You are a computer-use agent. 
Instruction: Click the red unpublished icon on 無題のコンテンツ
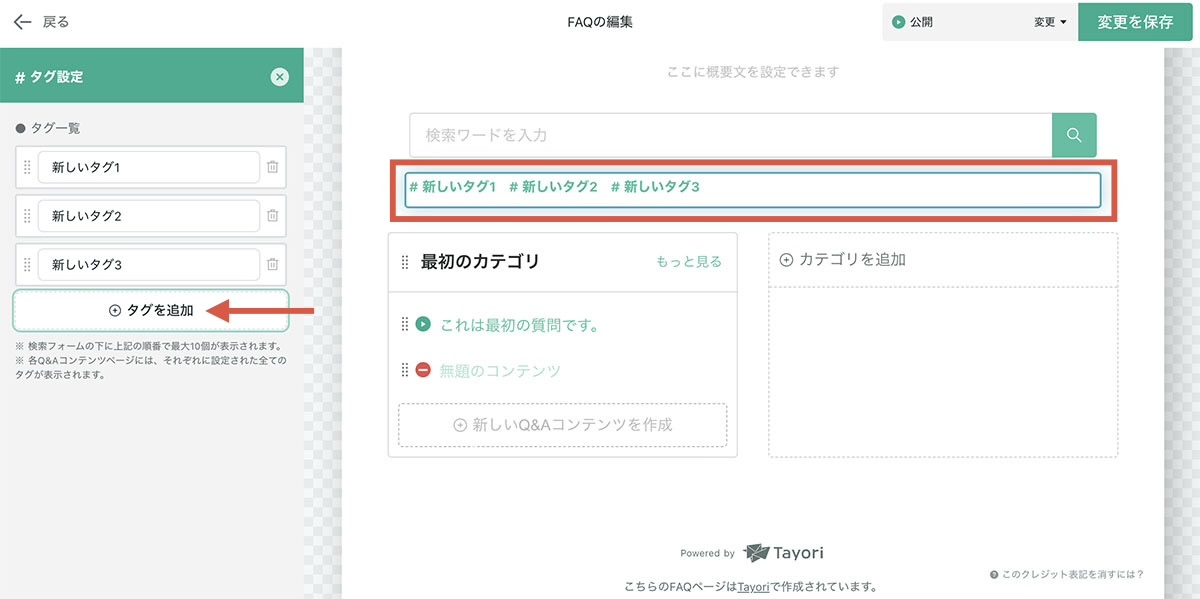click(x=423, y=371)
